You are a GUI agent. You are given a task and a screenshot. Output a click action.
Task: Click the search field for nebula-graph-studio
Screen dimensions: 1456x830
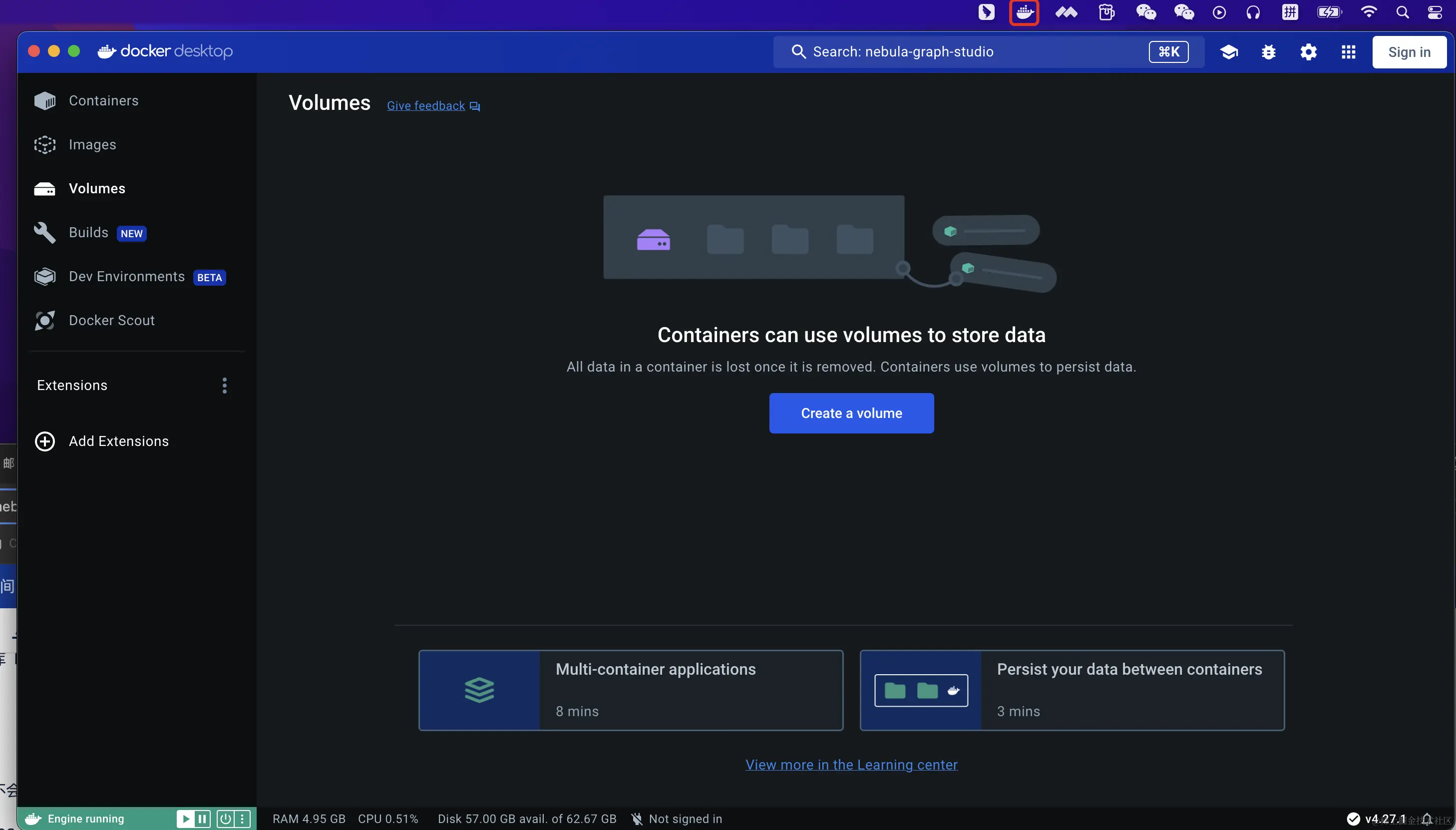969,52
